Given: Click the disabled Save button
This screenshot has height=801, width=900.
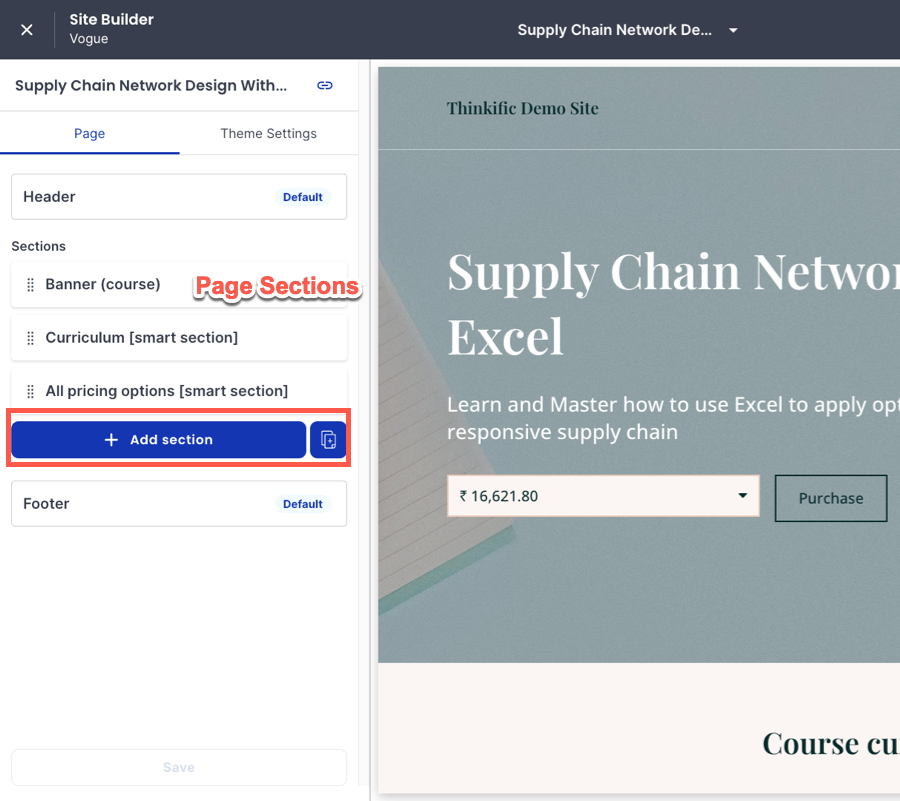Looking at the screenshot, I should click(179, 767).
